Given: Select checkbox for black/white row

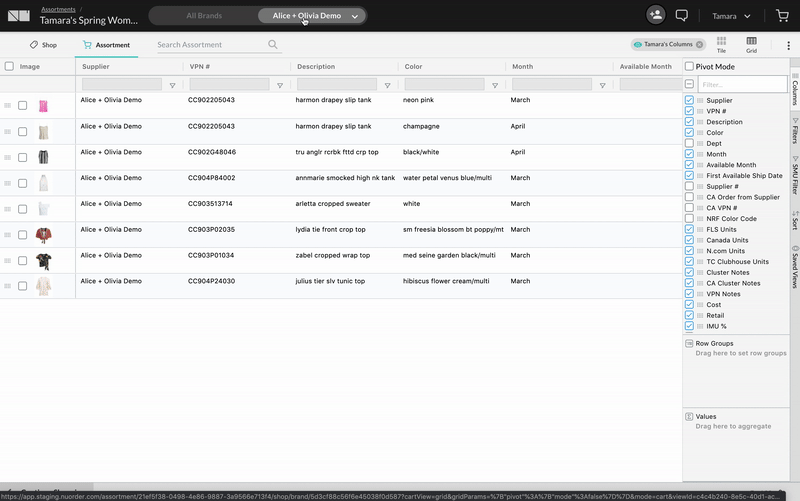Looking at the screenshot, I should pyautogui.click(x=22, y=158).
